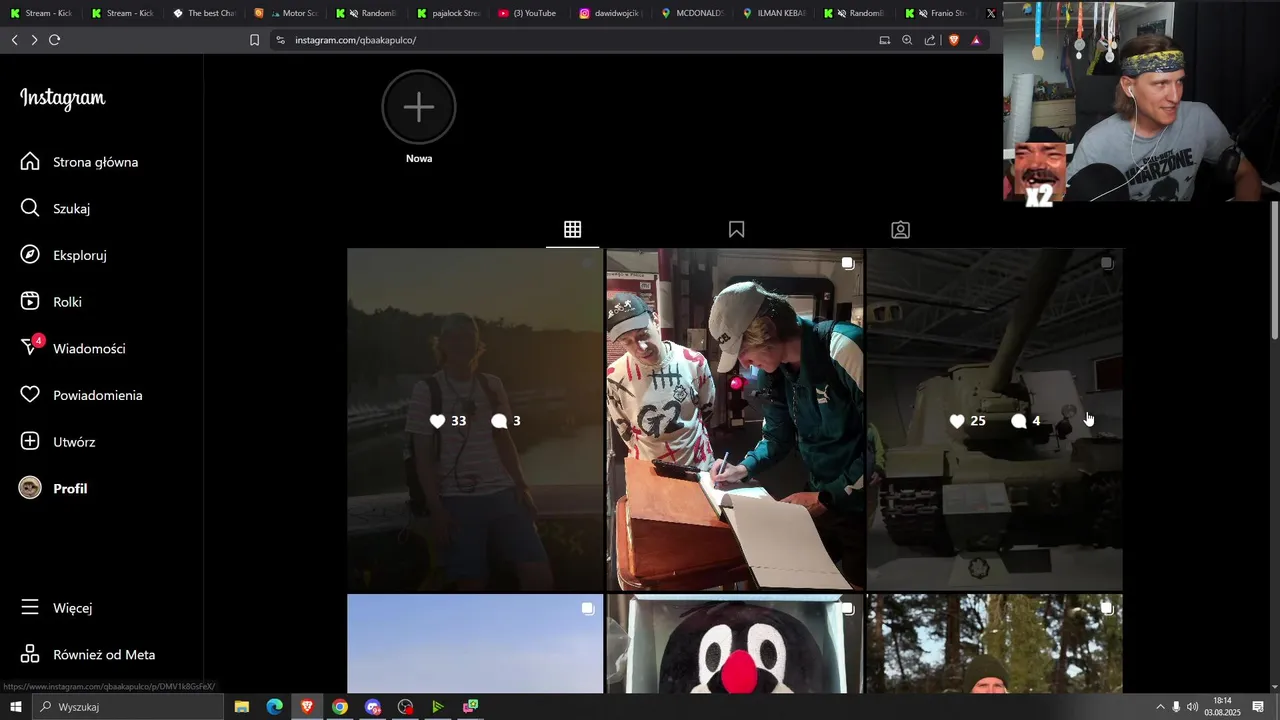
Task: Open Strona główna home page
Action: (80, 162)
